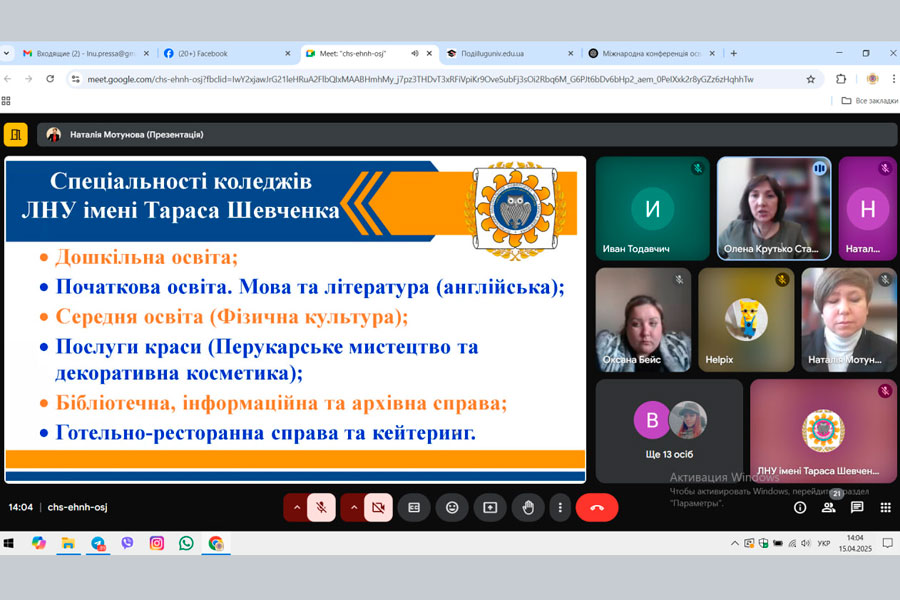
Task: Open the three-dot more options menu
Action: [x=561, y=507]
